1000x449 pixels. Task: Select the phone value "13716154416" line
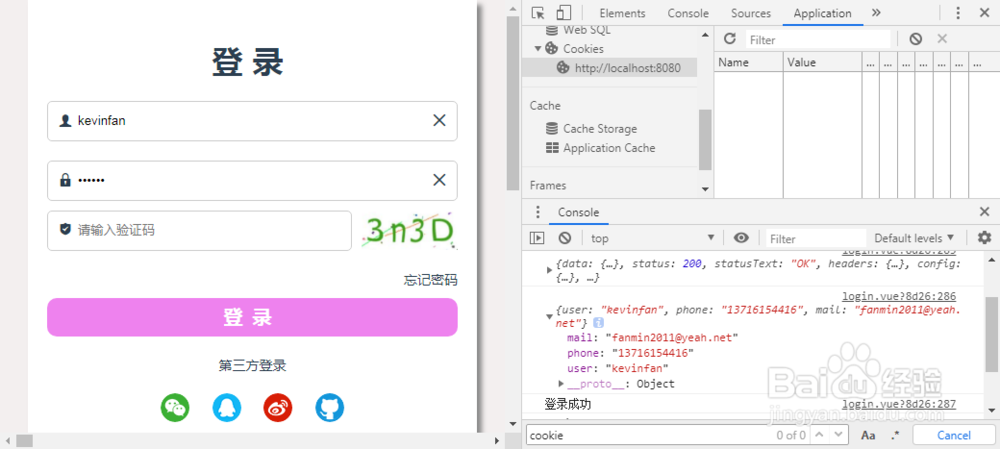(x=629, y=353)
